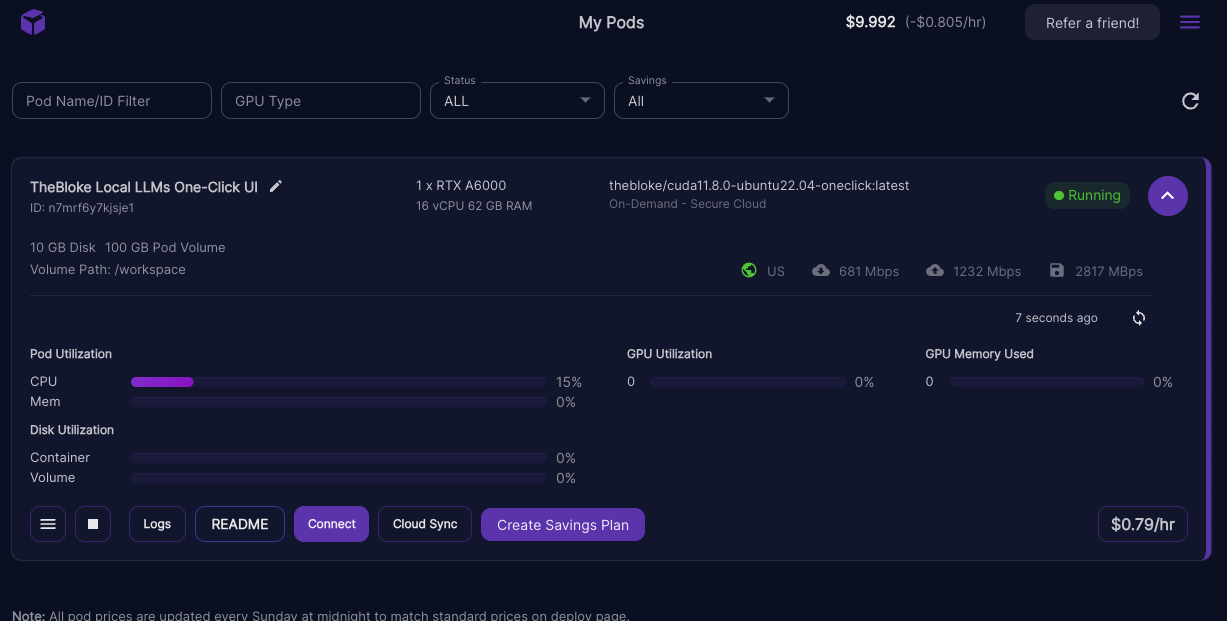Click the upload cloud icon for 681 Mbps
The width and height of the screenshot is (1227, 621).
(821, 271)
